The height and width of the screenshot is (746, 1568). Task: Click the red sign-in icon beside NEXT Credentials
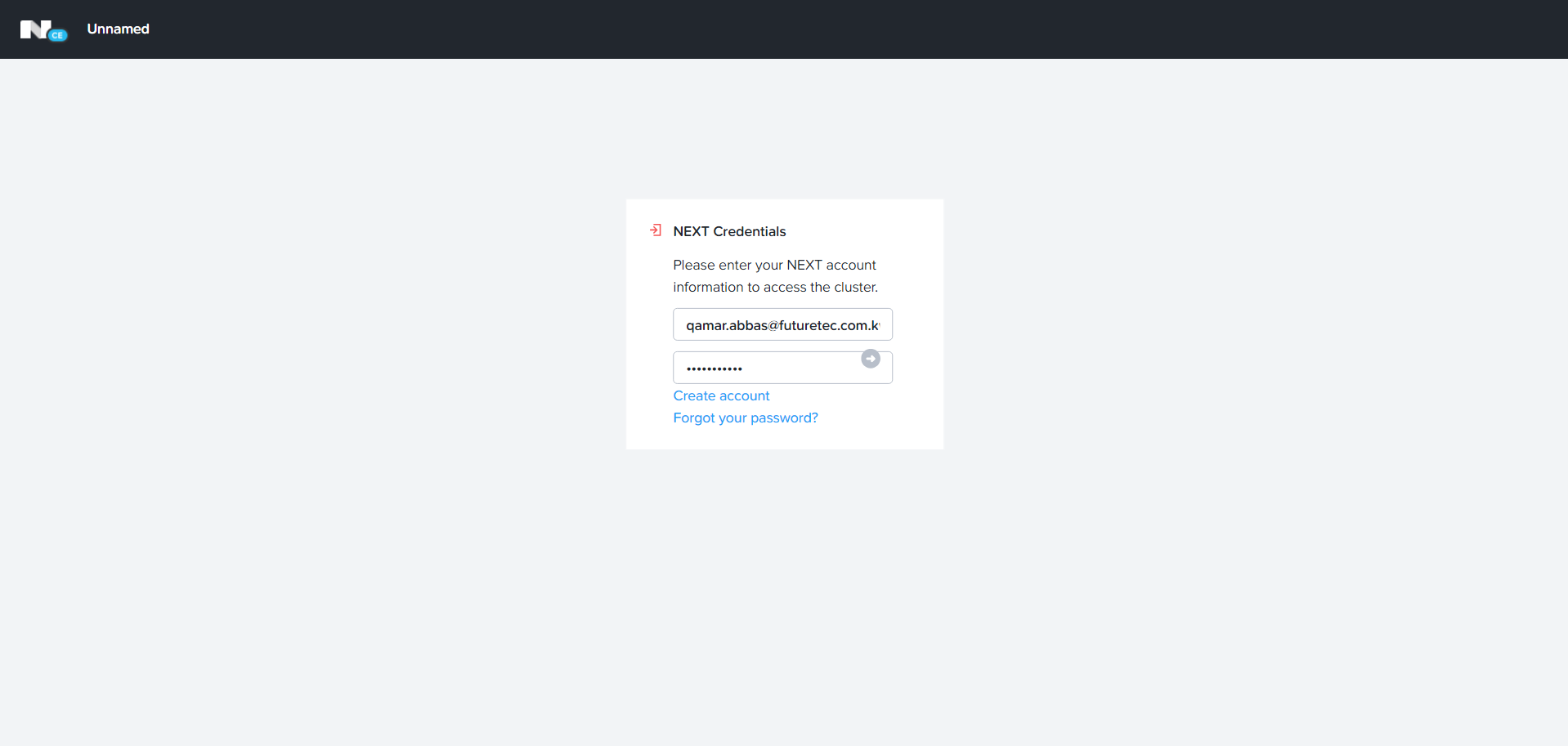click(656, 230)
